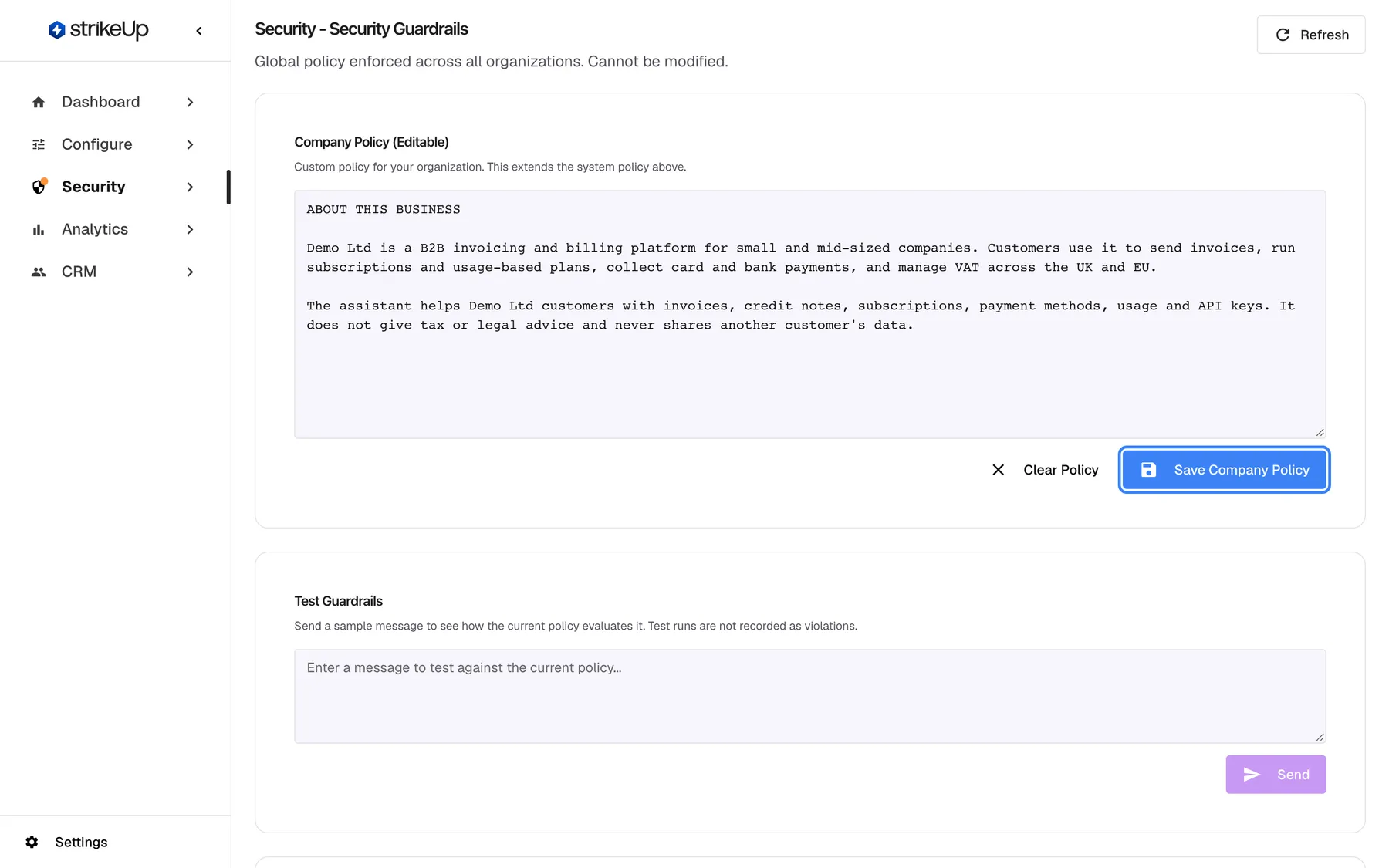
Task: Click the Settings gear icon
Action: (32, 842)
